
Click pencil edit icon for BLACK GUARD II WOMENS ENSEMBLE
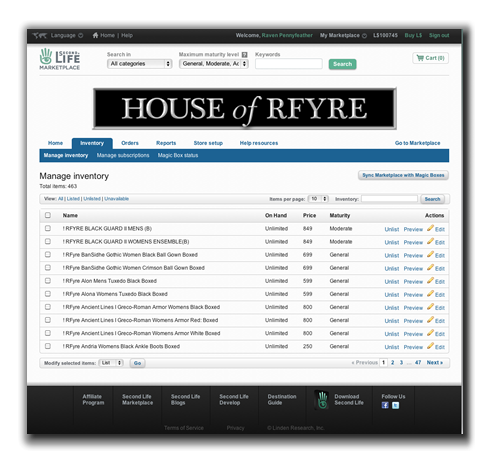click(x=430, y=241)
